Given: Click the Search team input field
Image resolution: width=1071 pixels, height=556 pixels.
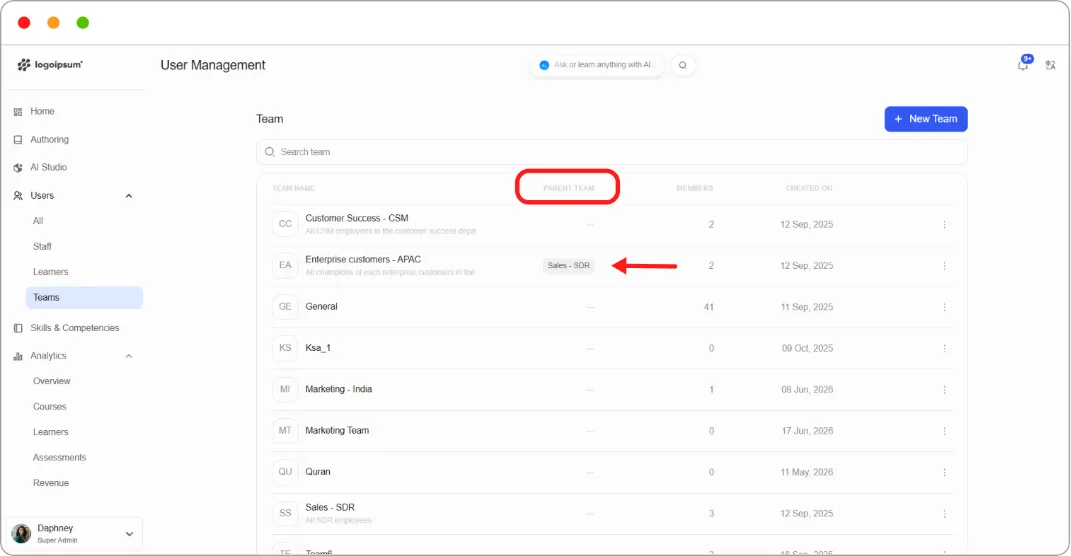Looking at the screenshot, I should tap(611, 152).
